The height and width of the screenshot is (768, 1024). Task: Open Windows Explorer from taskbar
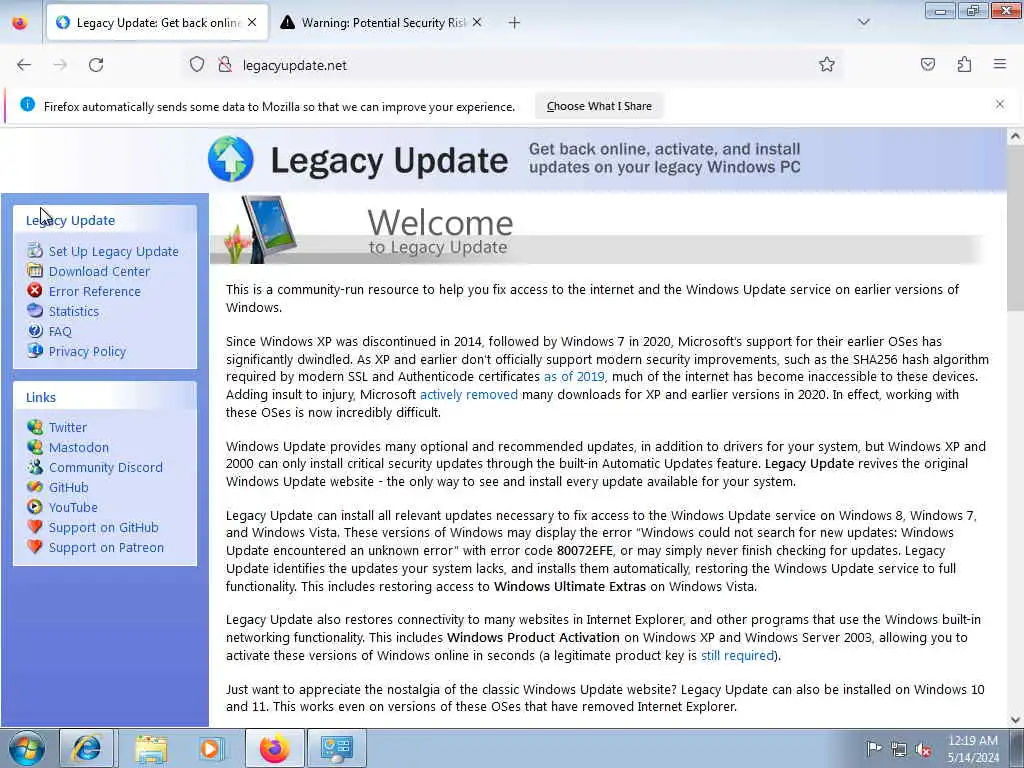[151, 748]
